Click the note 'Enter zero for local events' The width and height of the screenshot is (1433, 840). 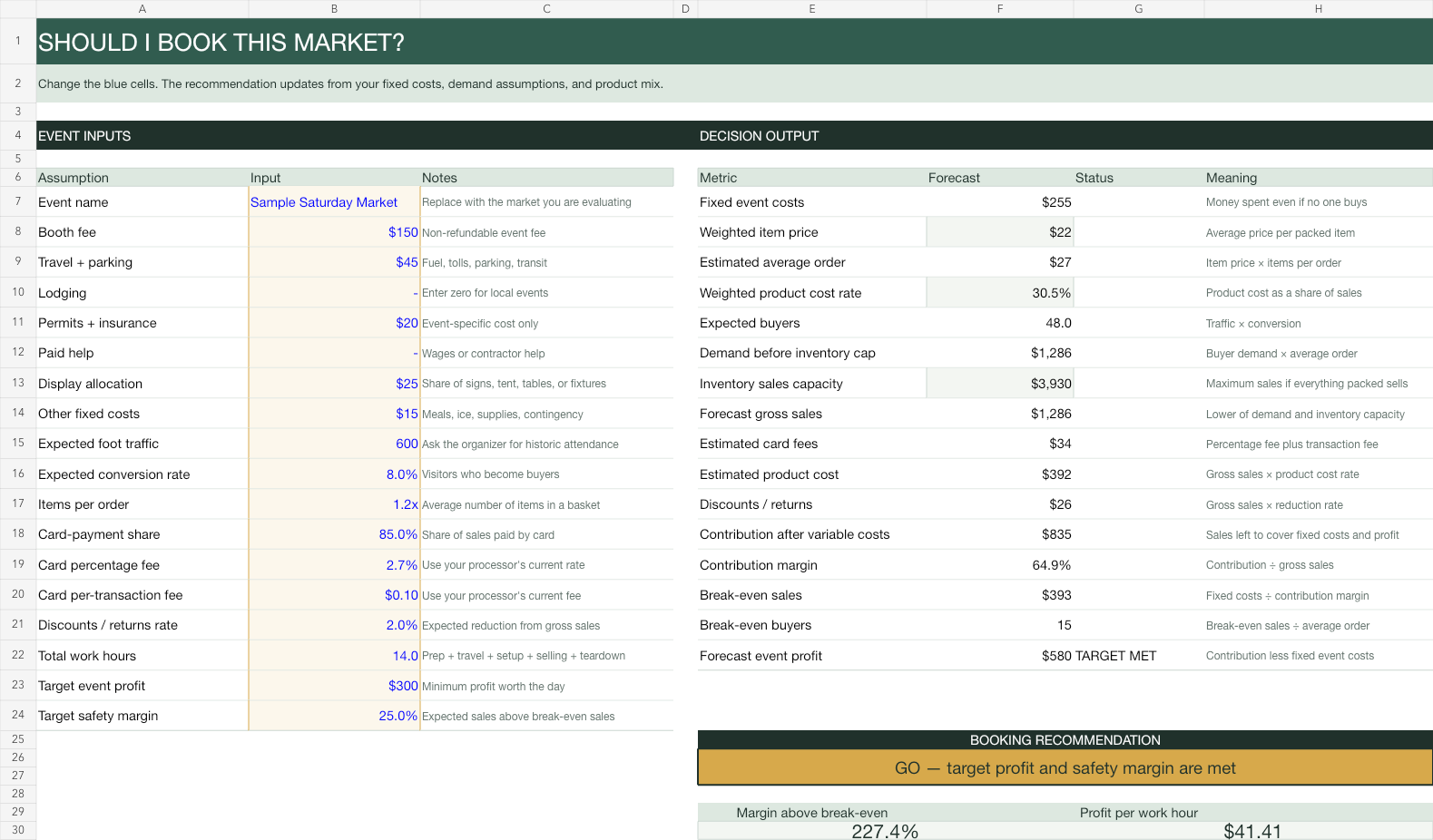click(x=547, y=293)
